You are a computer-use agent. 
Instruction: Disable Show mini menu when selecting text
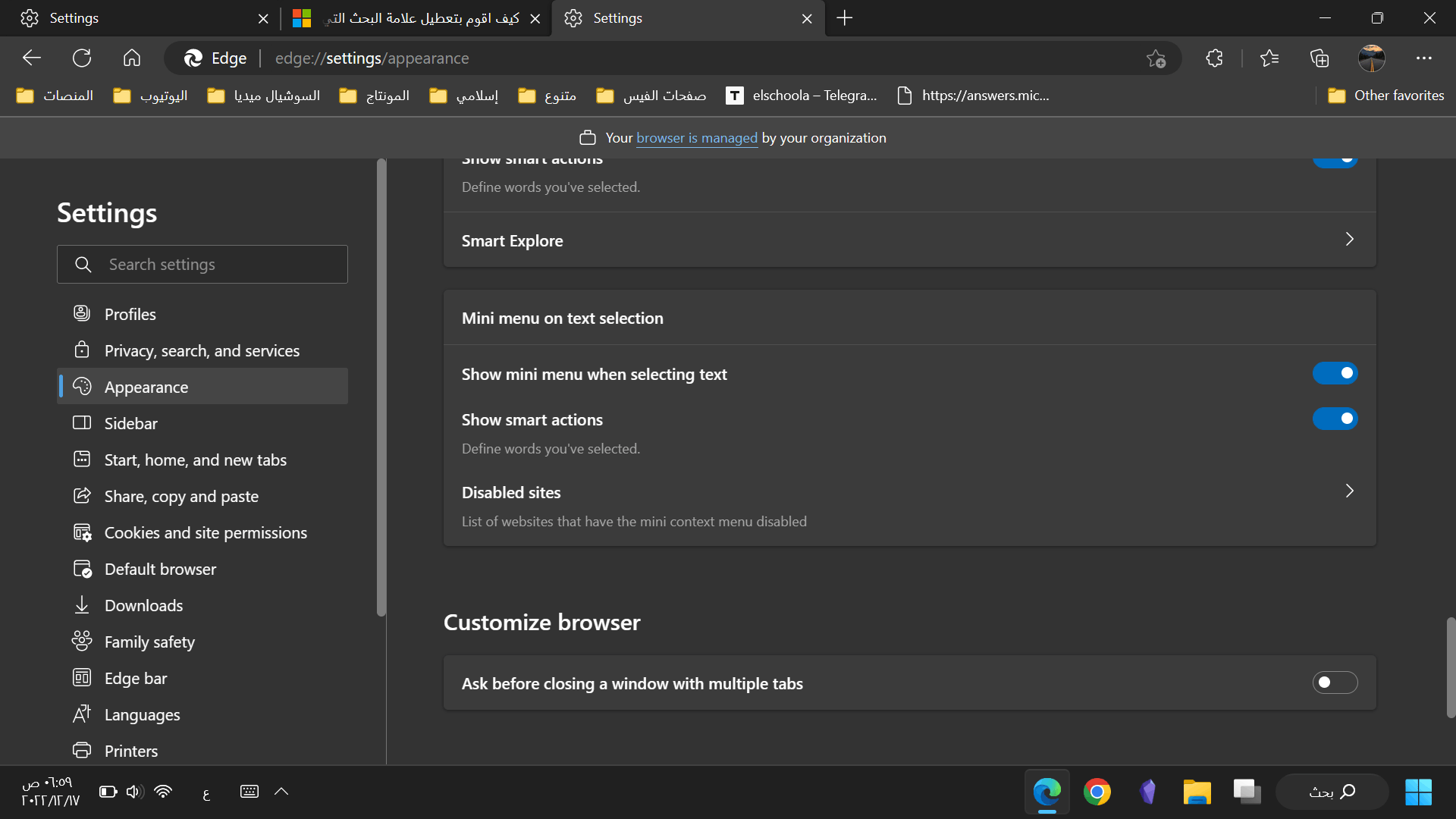[1335, 373]
